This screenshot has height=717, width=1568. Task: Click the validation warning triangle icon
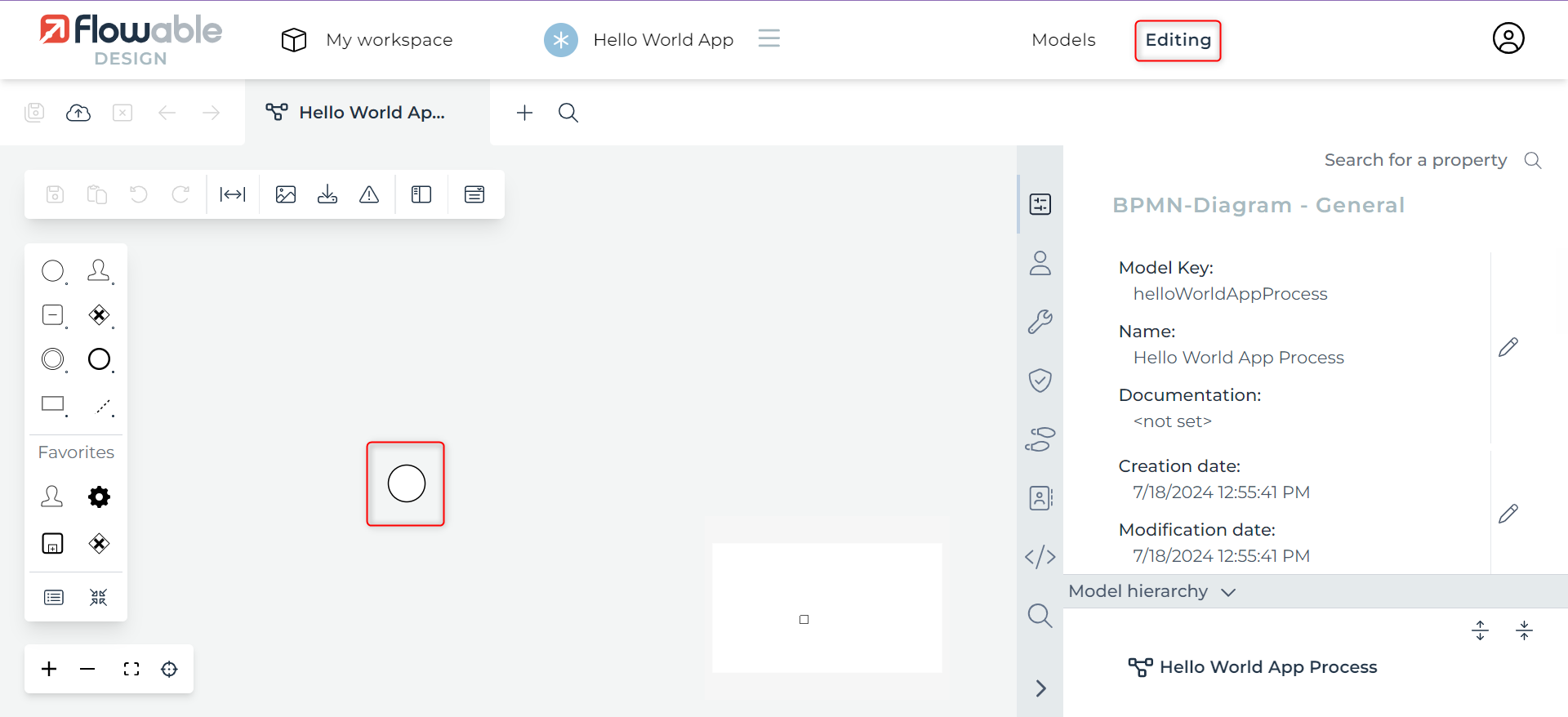click(x=369, y=194)
